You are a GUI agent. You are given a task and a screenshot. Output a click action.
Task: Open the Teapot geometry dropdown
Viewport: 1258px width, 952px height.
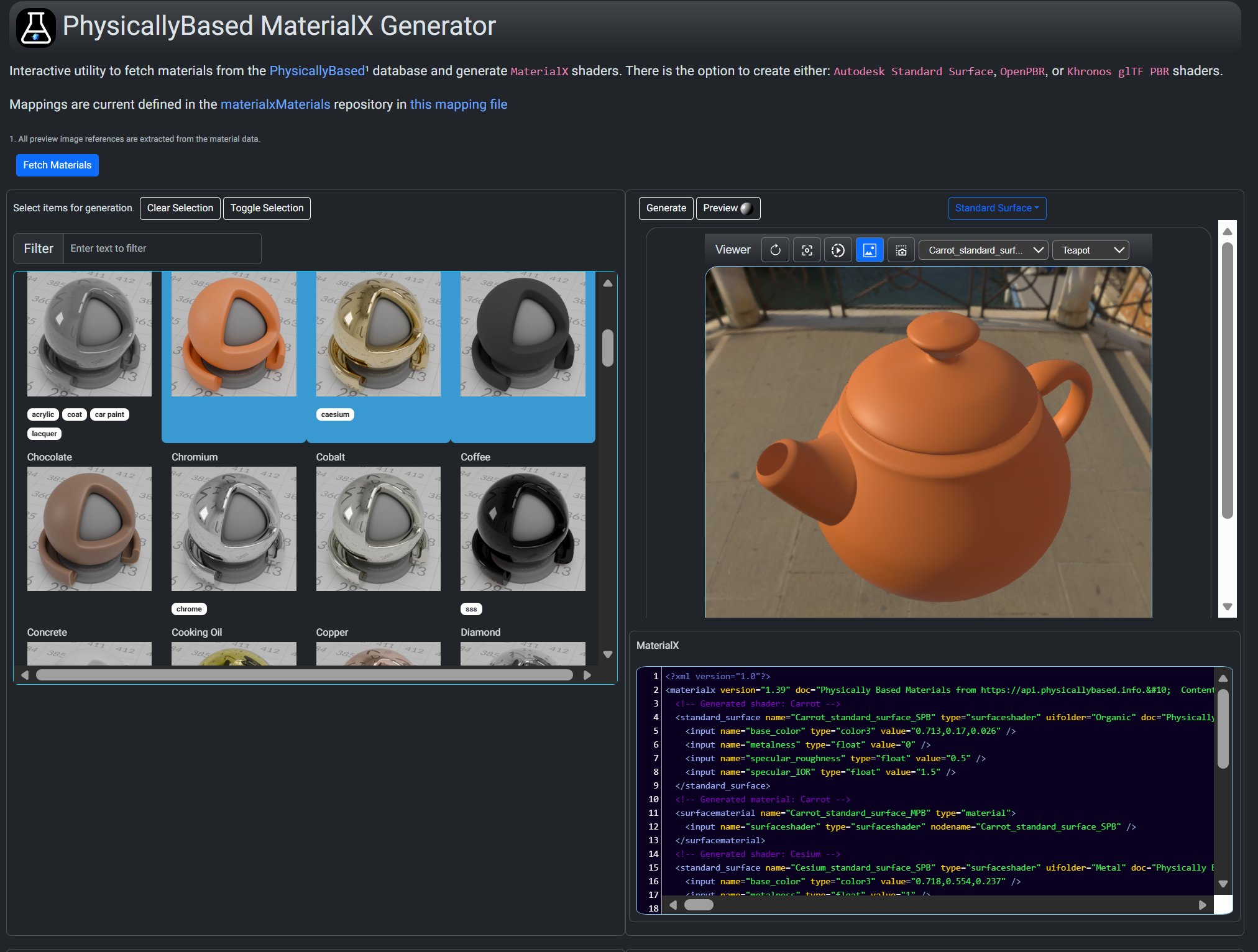[1090, 250]
